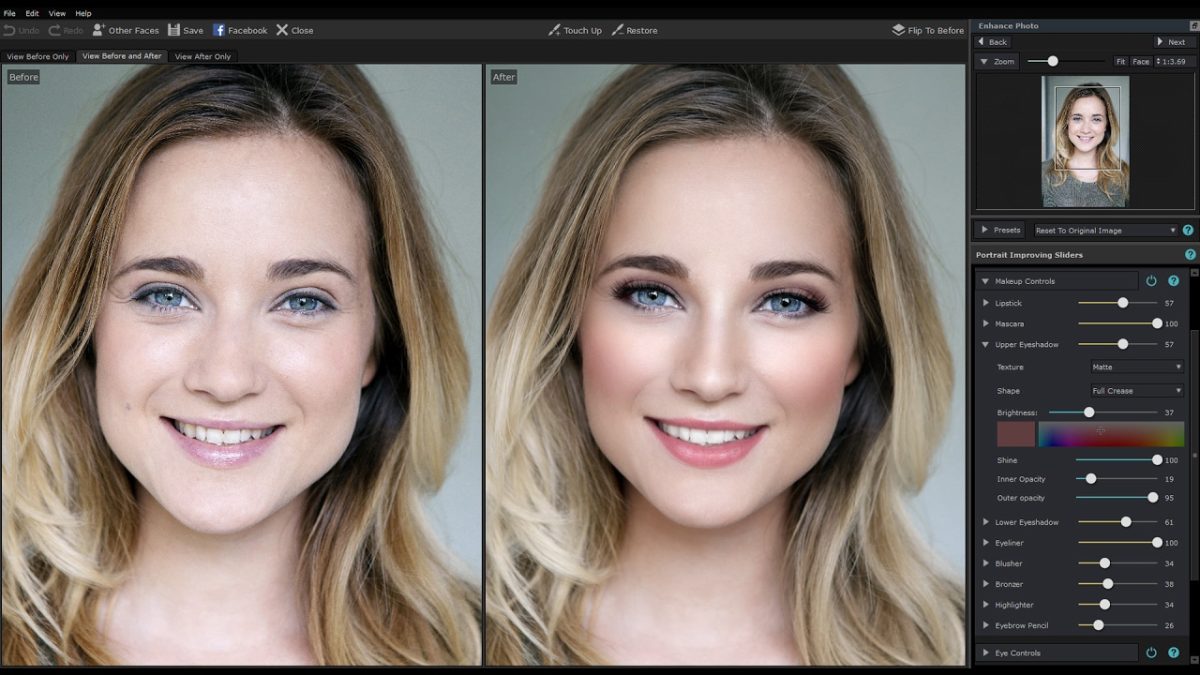Screen dimensions: 1200x675
Task: Open the Edit menu
Action: [32, 13]
